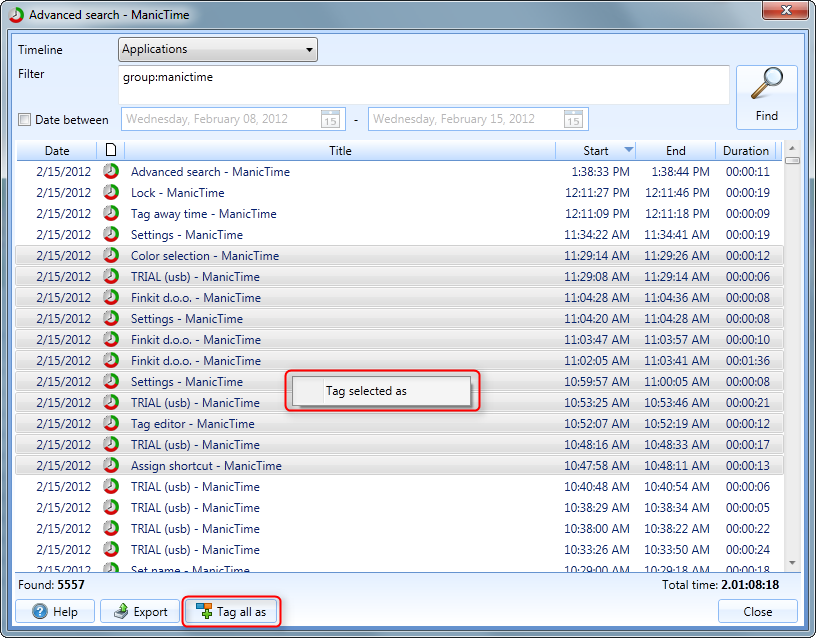Select the Color selection row icon

[111, 255]
